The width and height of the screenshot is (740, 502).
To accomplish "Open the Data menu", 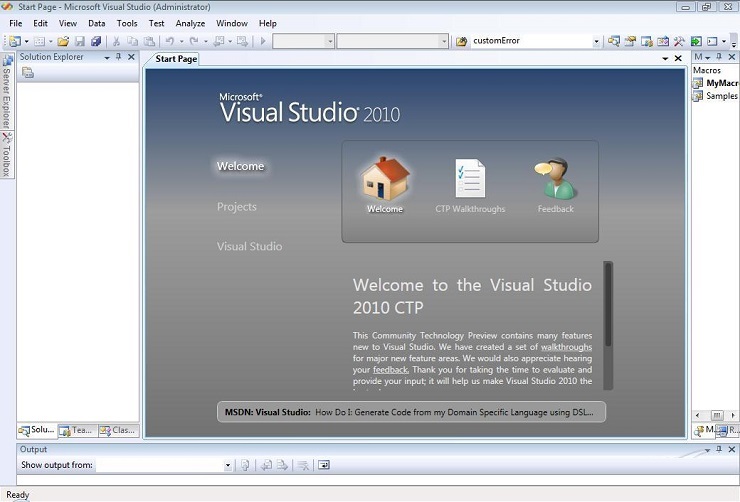I will point(97,23).
